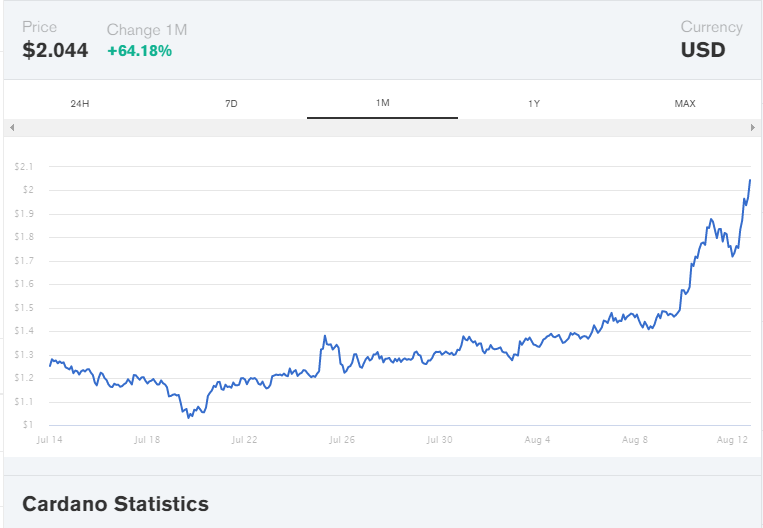
Task: Click the Cardano Statistics heading
Action: (115, 504)
